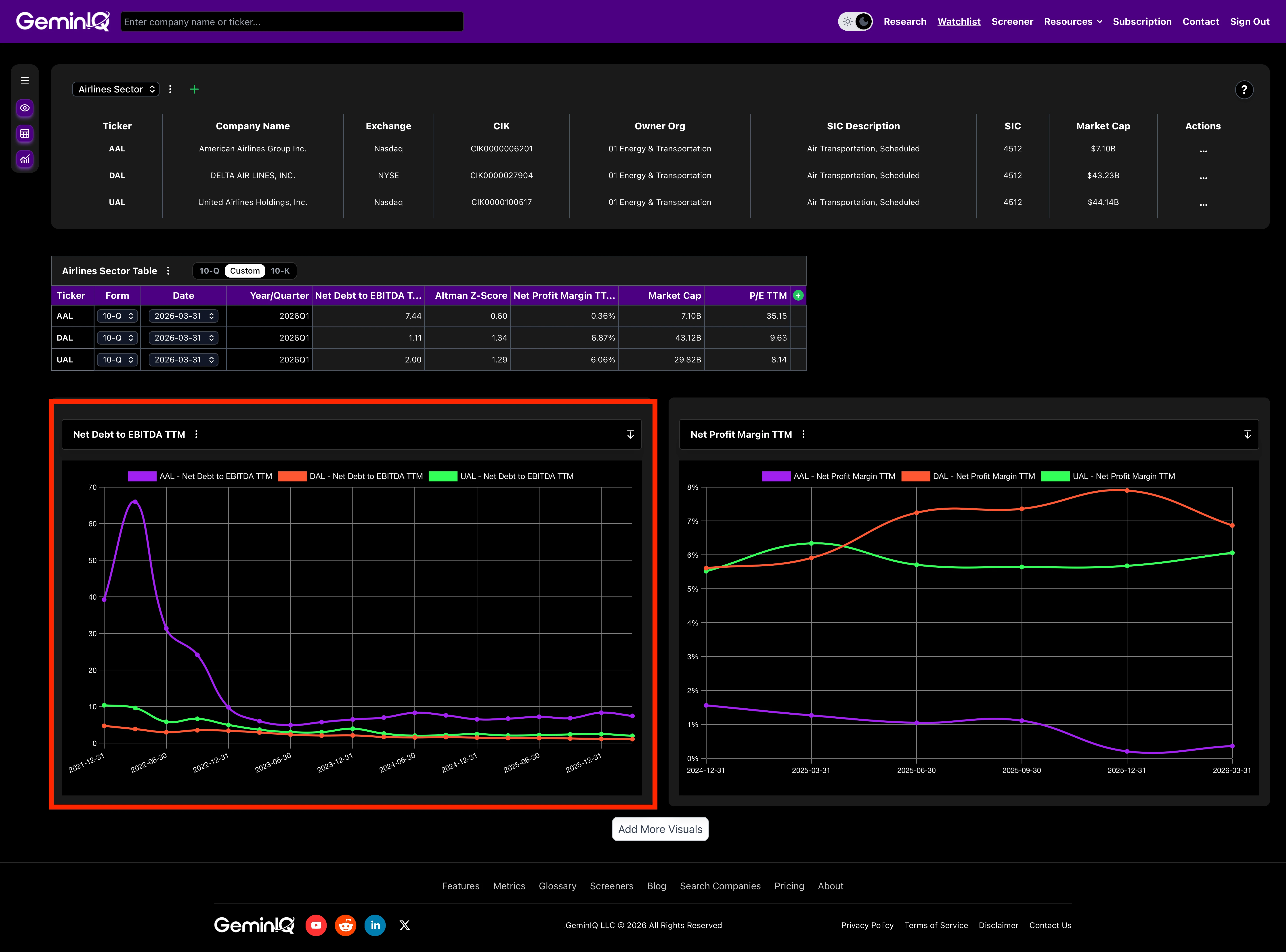
Task: Switch table to 10-Q mode
Action: click(209, 271)
